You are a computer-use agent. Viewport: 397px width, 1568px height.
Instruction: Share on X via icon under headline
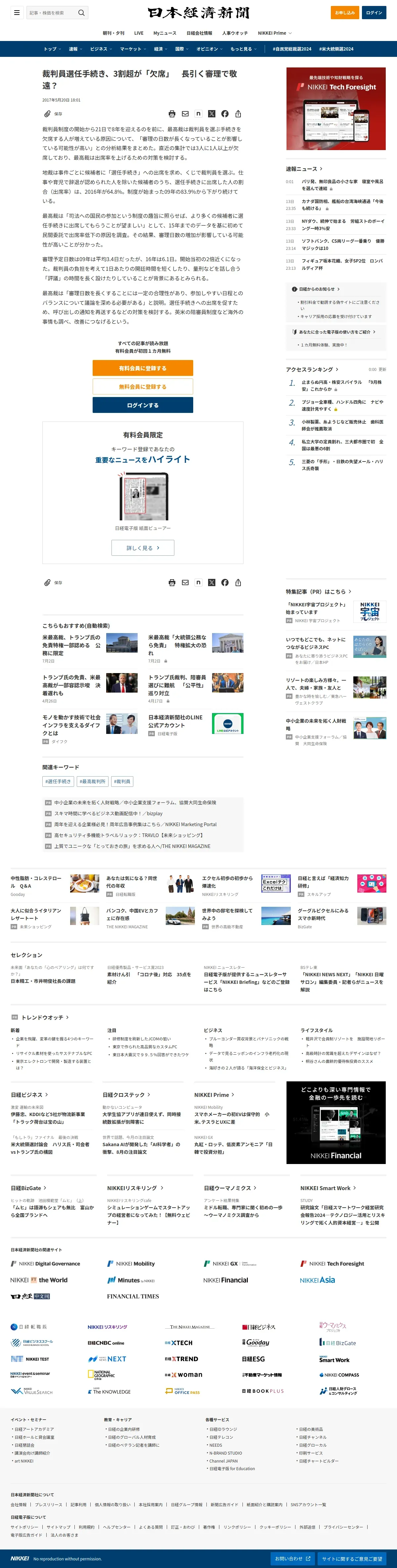[211, 114]
